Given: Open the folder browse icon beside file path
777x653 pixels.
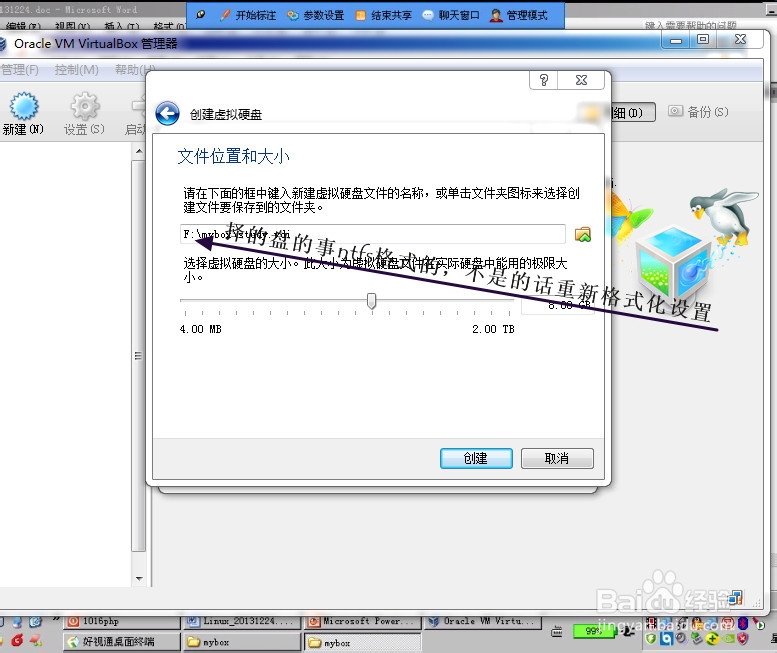Looking at the screenshot, I should tap(583, 234).
